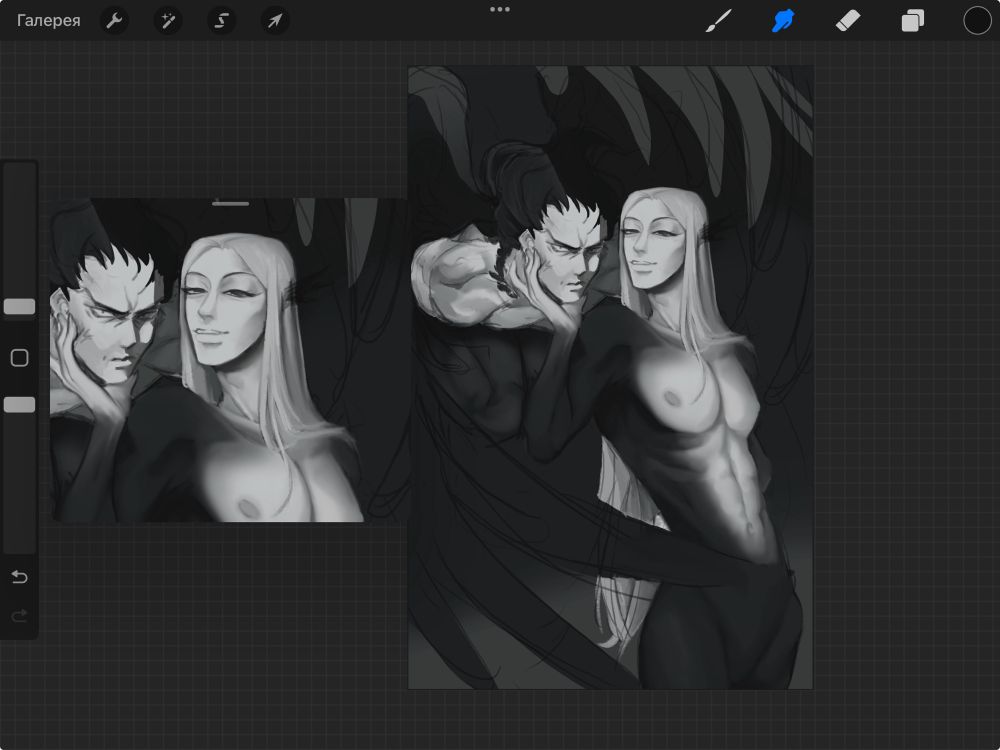This screenshot has height=750, width=1000.
Task: Click the main artwork canvas
Action: 610,378
